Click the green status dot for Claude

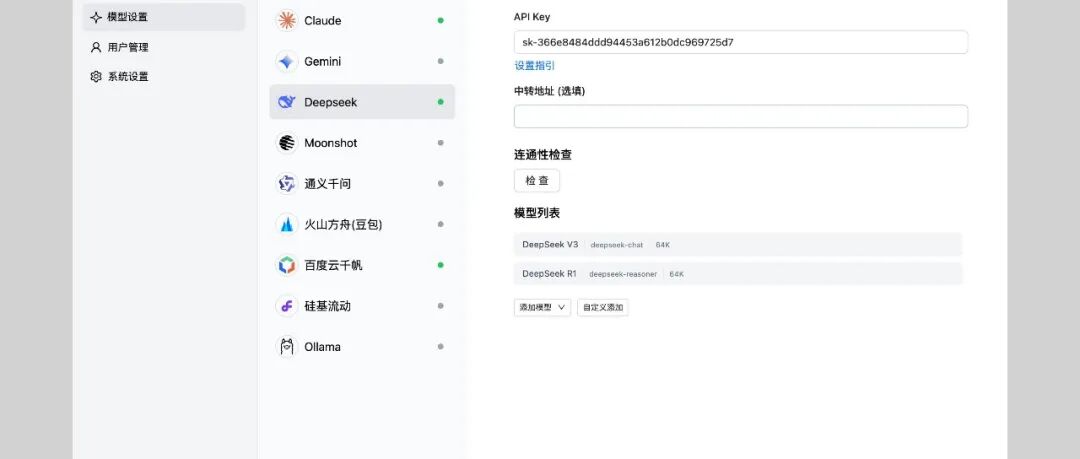(441, 21)
